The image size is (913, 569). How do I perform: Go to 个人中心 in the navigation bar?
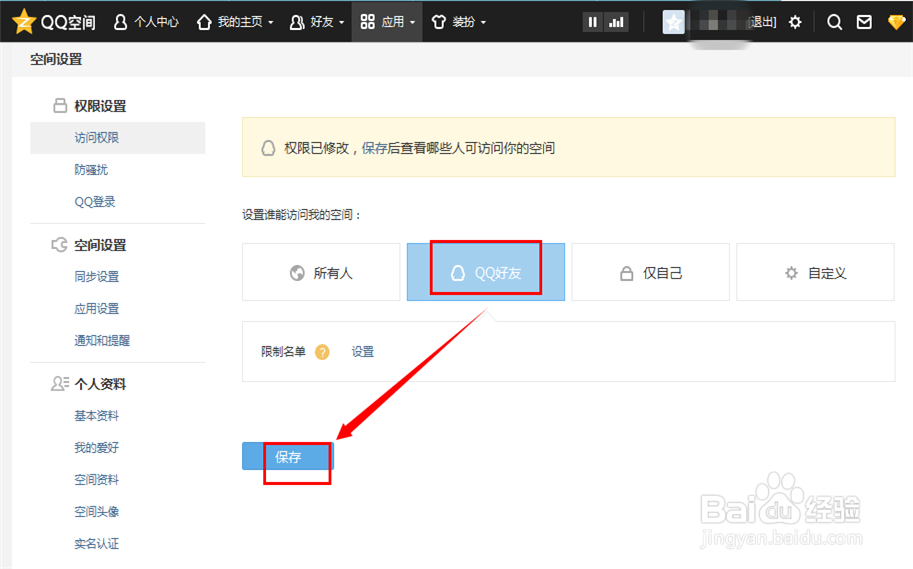point(146,22)
